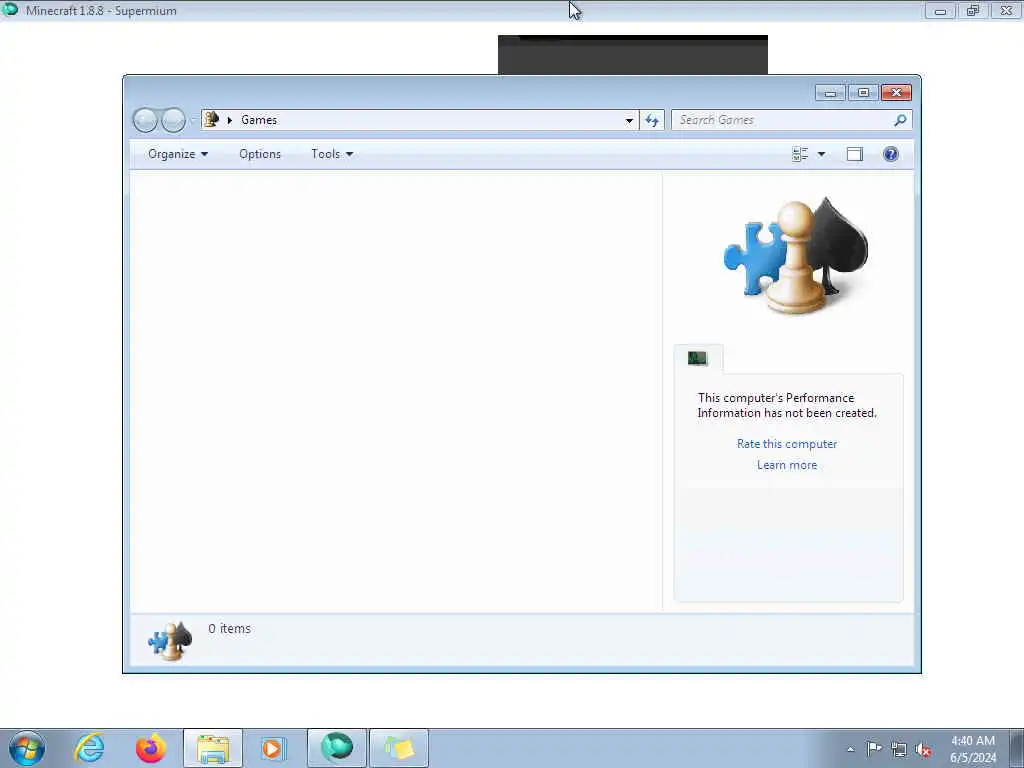1024x768 pixels.
Task: Click the Show desktop strip
Action: [1017, 748]
